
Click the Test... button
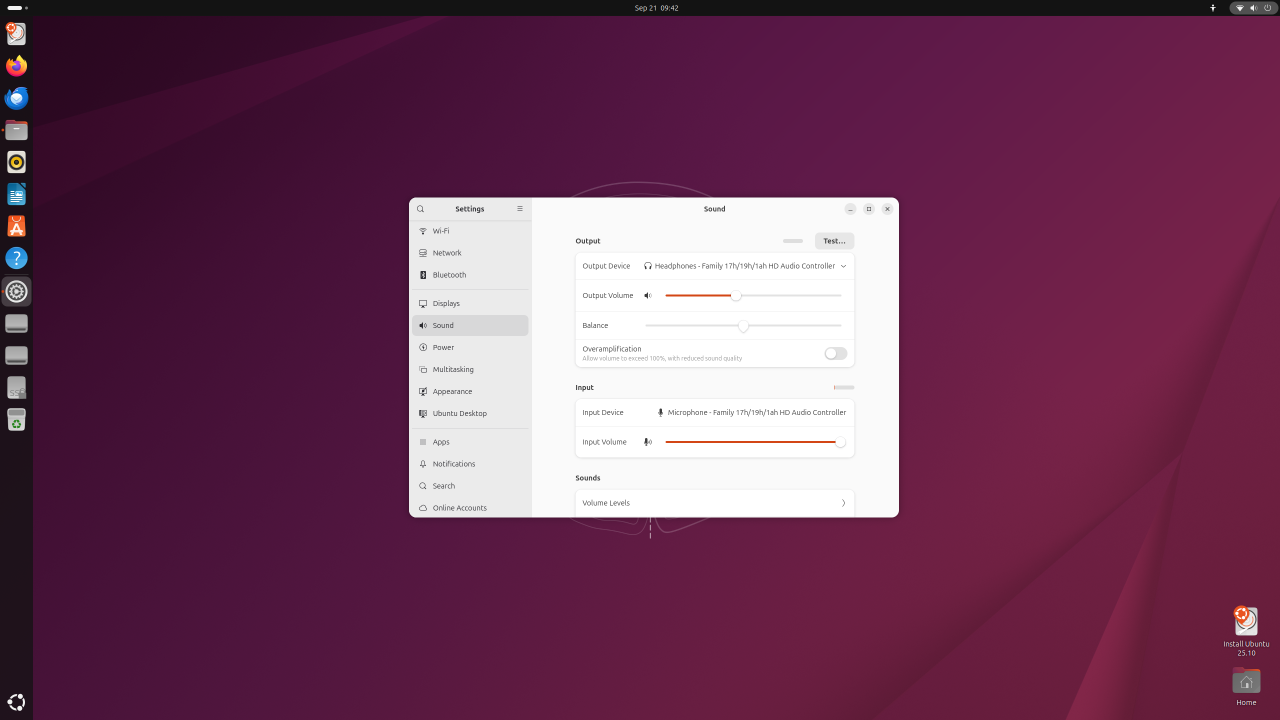point(834,241)
